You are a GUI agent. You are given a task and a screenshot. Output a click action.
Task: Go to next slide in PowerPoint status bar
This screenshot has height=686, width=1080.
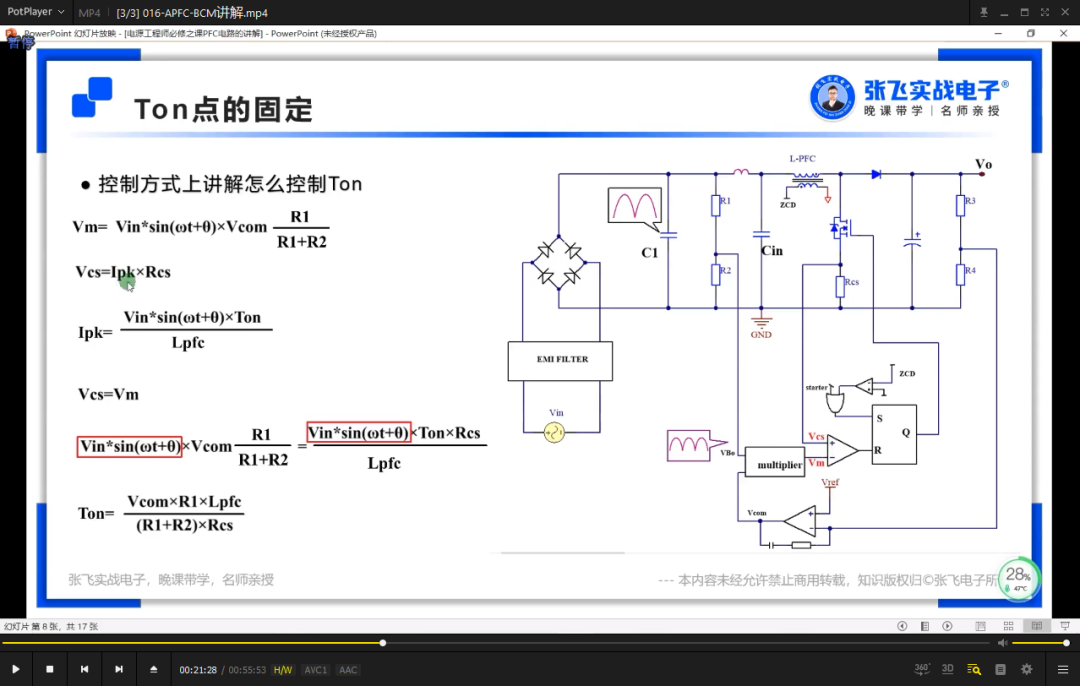point(947,626)
